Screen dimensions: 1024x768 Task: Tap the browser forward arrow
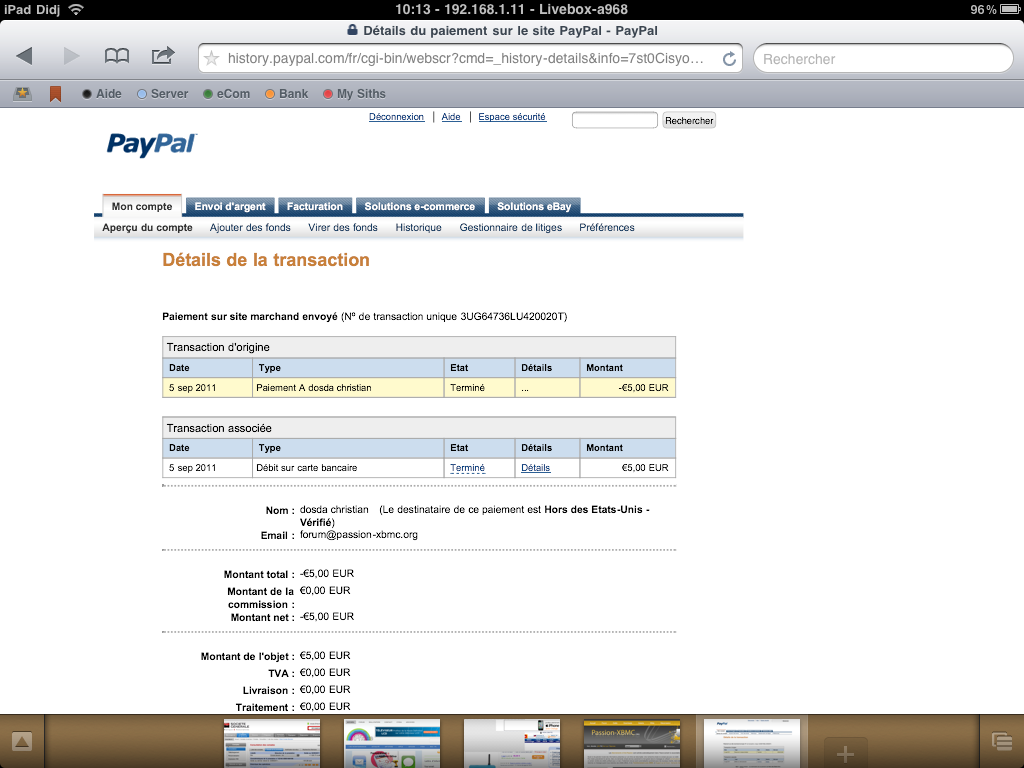[71, 56]
